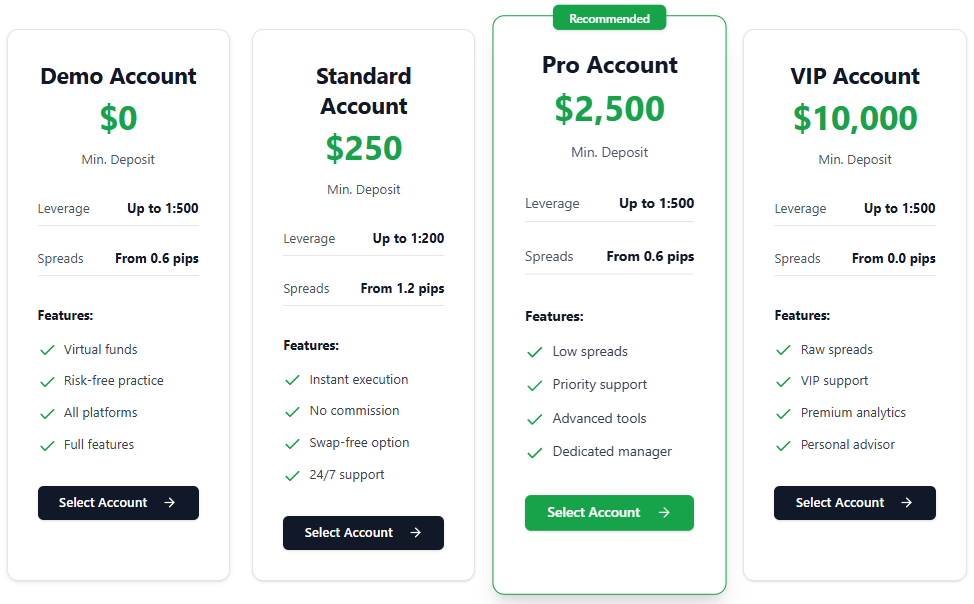Screen dimensions: 974x604
Task: Click the checkmark next to Personal advisor
Action: tap(784, 445)
